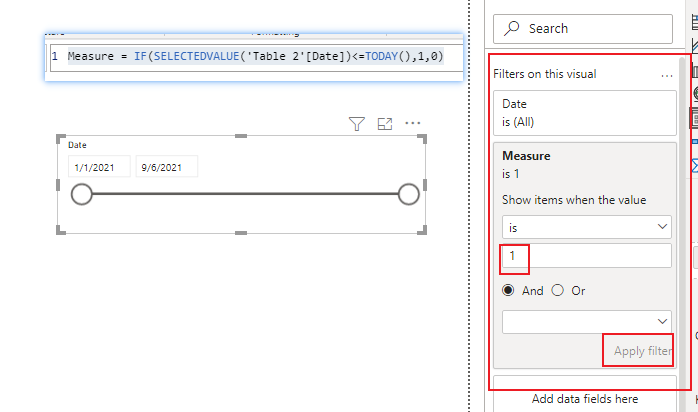
Task: Select the Or radio button
Action: click(557, 290)
